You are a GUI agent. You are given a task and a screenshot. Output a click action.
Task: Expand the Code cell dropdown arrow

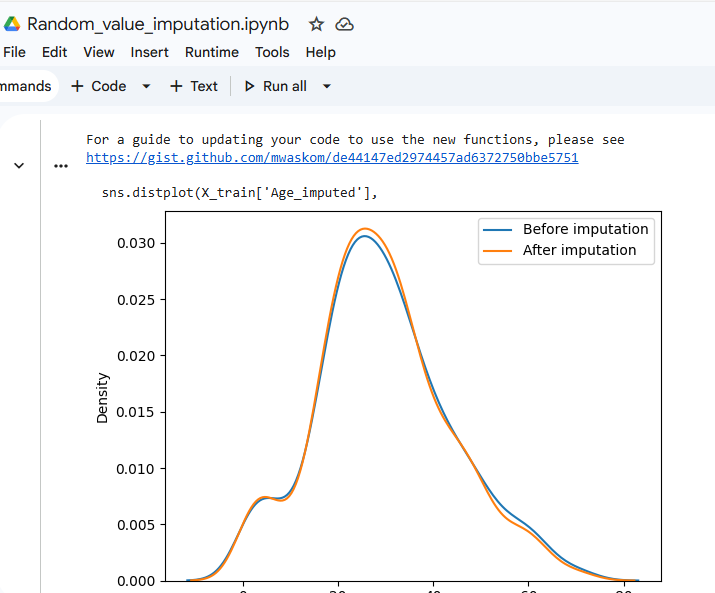click(146, 86)
